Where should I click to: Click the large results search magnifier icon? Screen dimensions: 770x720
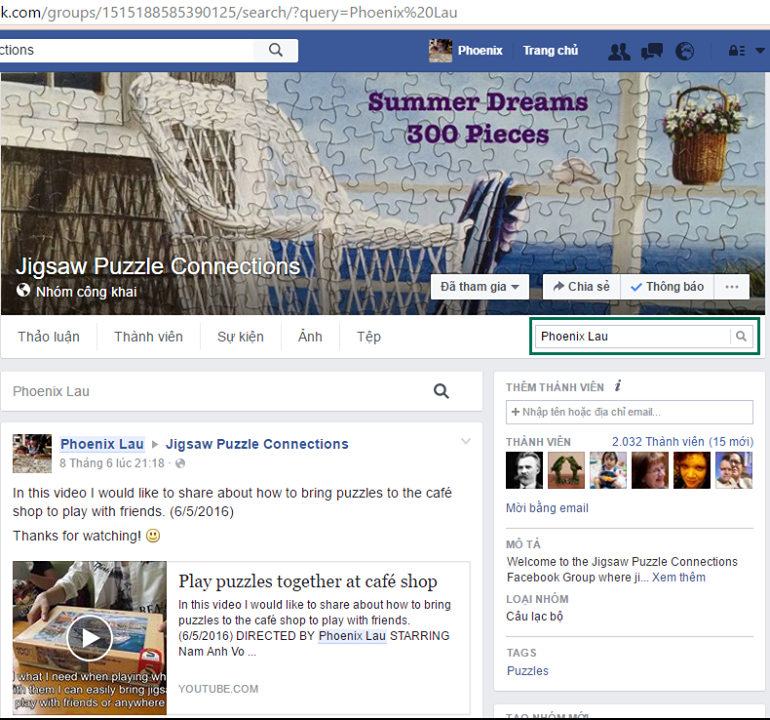(x=441, y=391)
